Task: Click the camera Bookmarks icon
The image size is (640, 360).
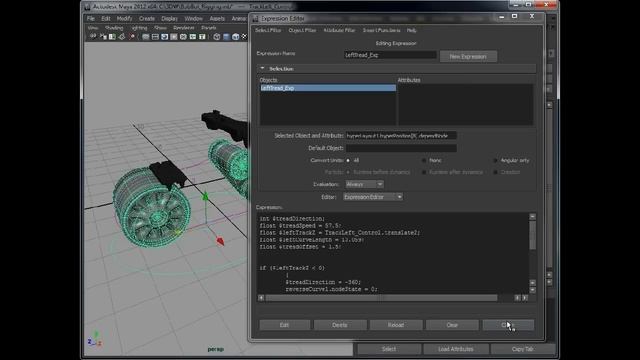Action: pyautogui.click(x=112, y=37)
